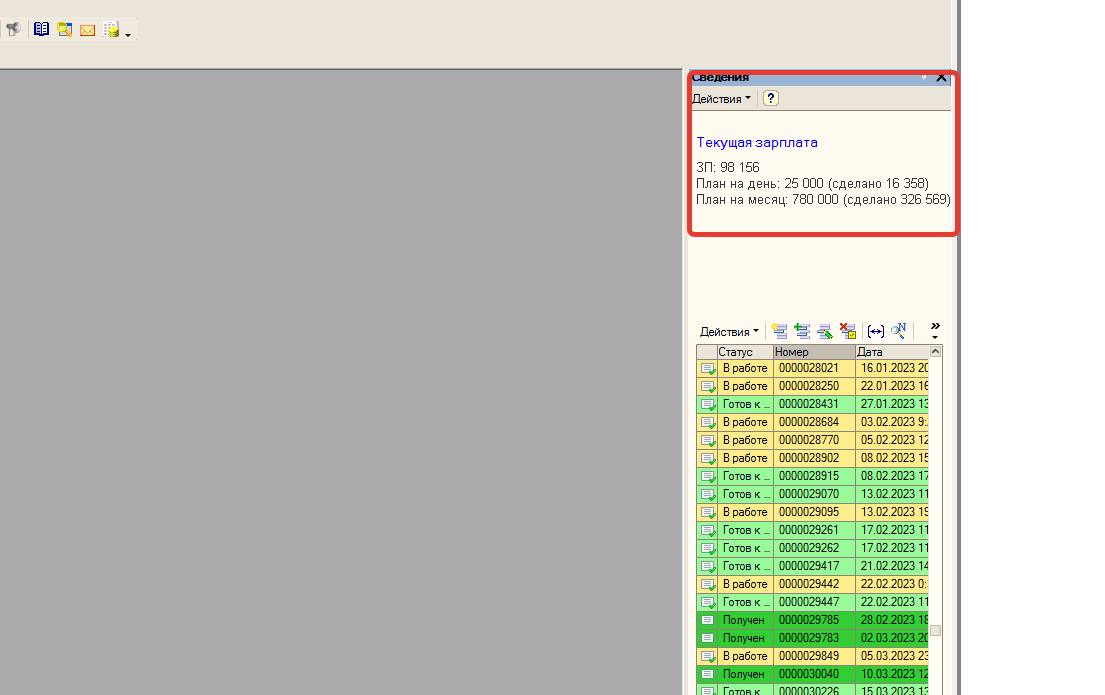Click the edit row icon with green pencil
The image size is (1105, 695).
pos(825,331)
